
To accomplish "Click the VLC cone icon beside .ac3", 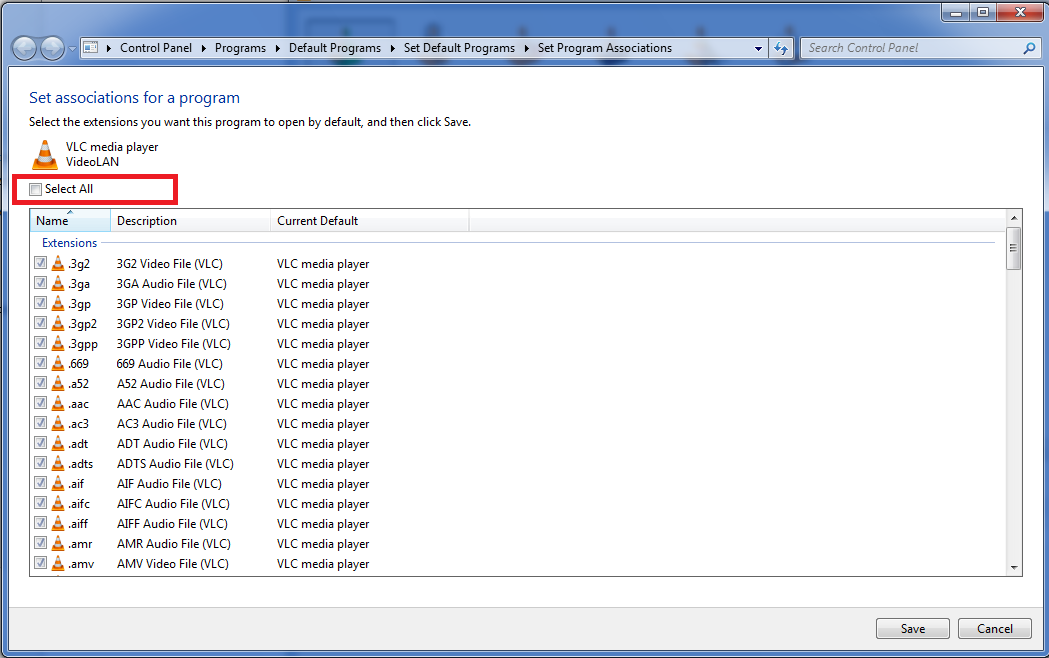I will pos(58,424).
